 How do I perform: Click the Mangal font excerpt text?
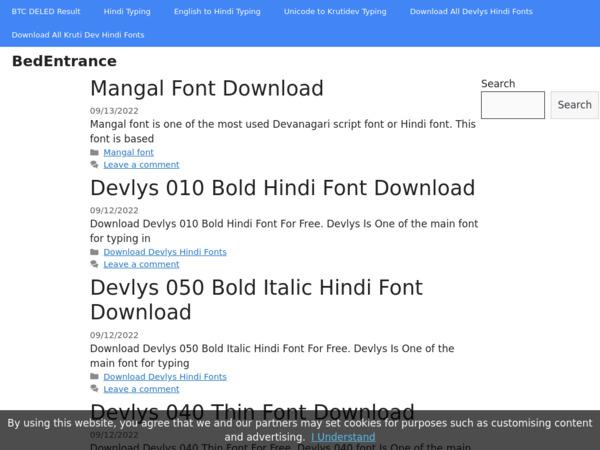(x=283, y=131)
